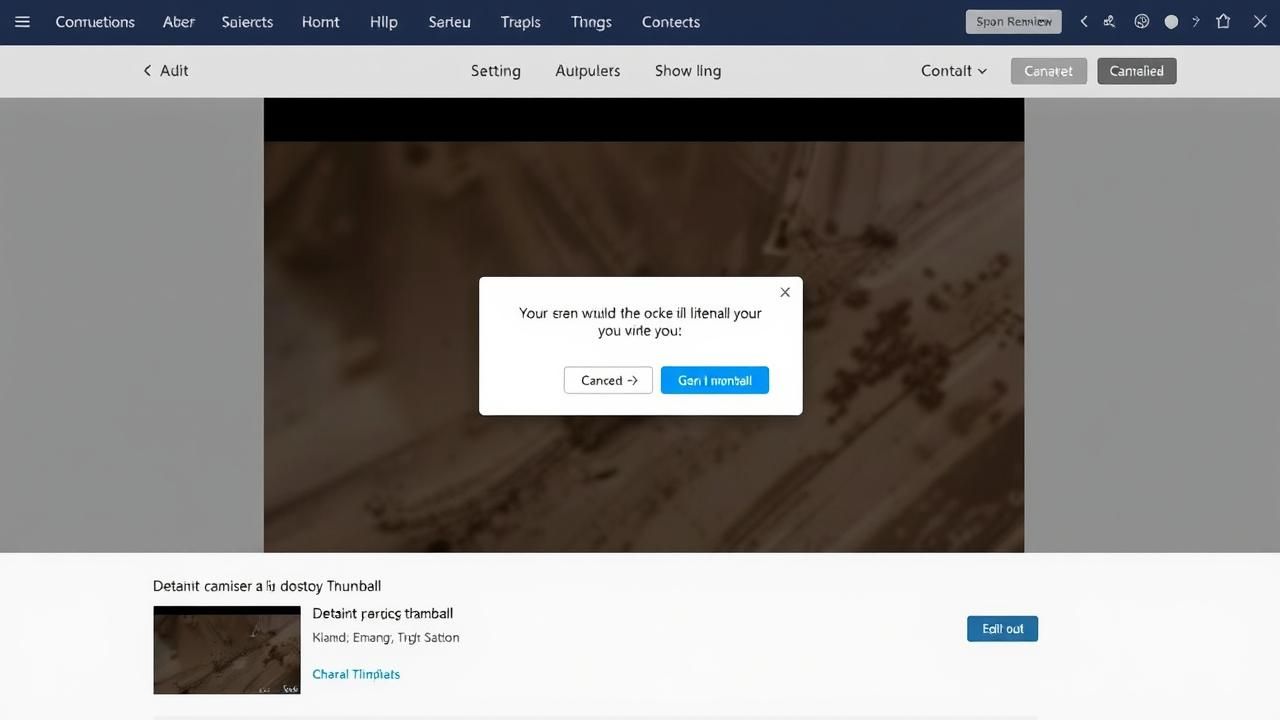Click the small forward arrow icon in top bar
This screenshot has width=1280, height=720.
point(1195,22)
